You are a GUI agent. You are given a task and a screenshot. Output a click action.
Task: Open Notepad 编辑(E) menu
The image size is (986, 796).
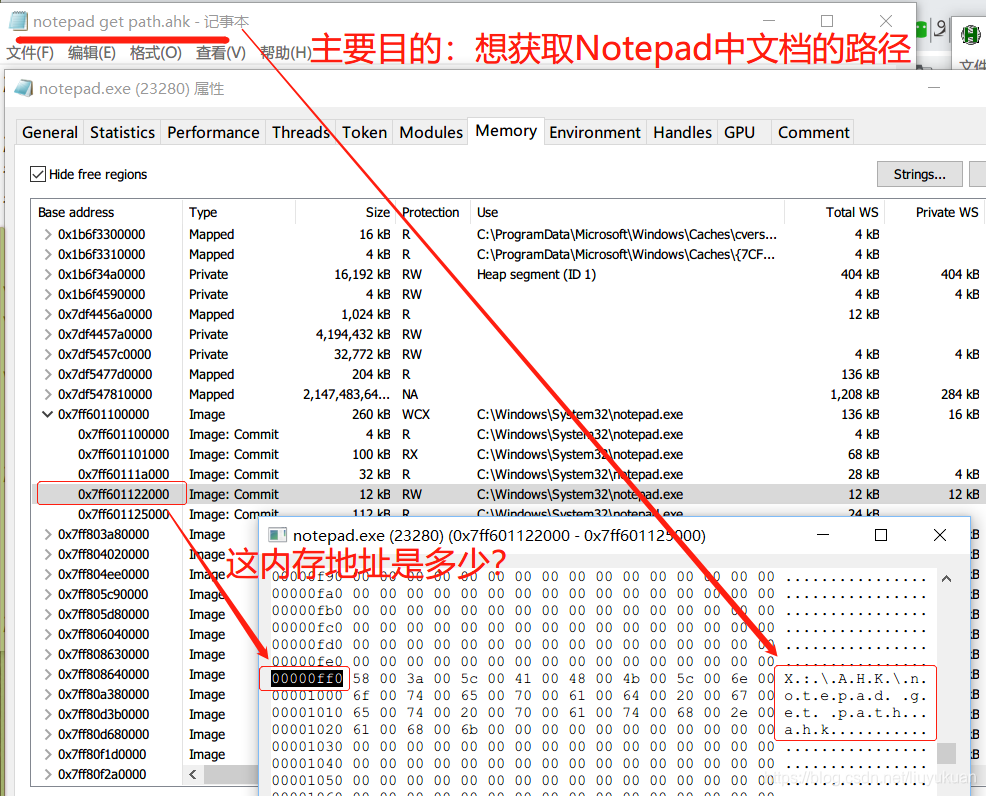pos(92,53)
